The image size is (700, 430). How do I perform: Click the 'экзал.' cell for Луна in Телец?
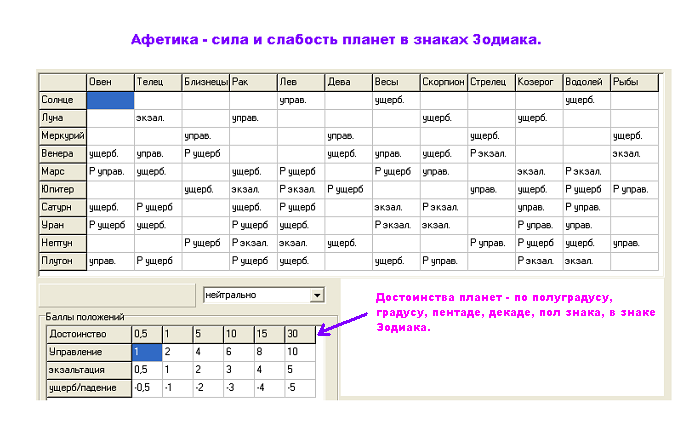point(157,118)
